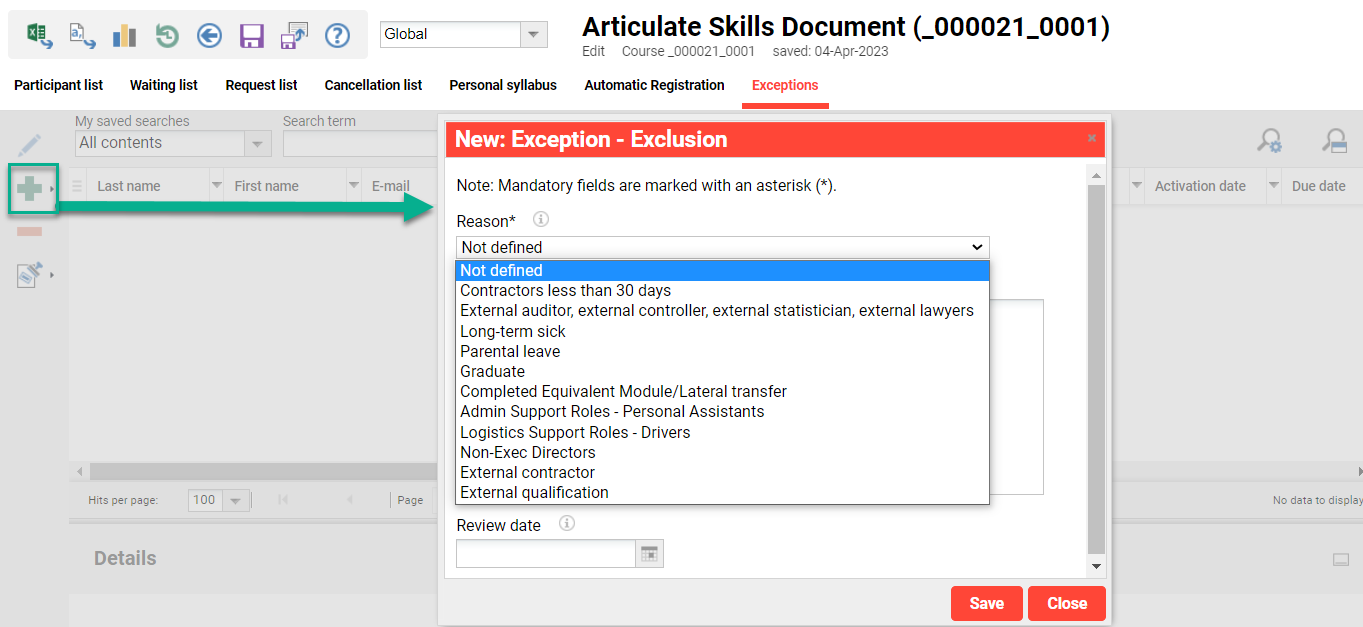1363x627 pixels.
Task: Click the Review date input field
Action: pos(545,554)
